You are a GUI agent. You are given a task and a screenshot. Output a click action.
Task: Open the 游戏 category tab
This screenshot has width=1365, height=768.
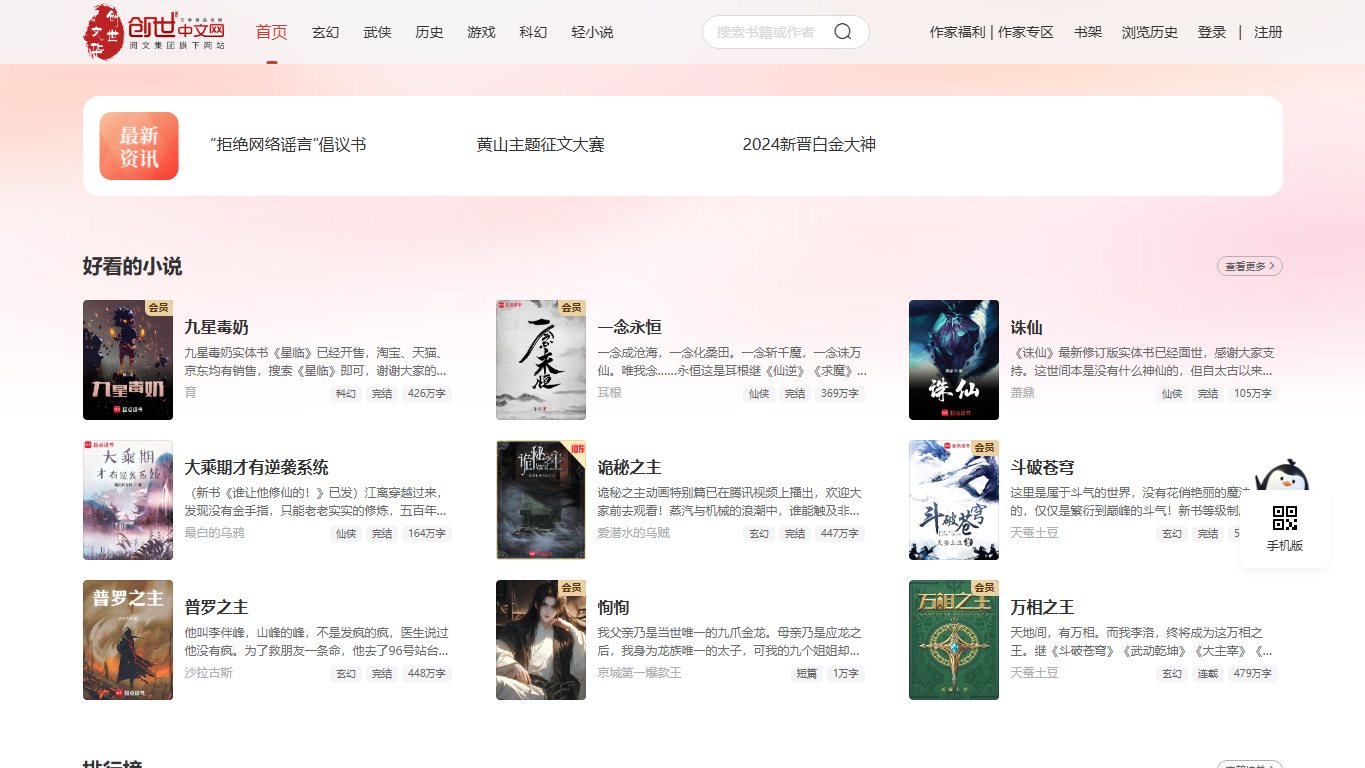click(x=481, y=32)
